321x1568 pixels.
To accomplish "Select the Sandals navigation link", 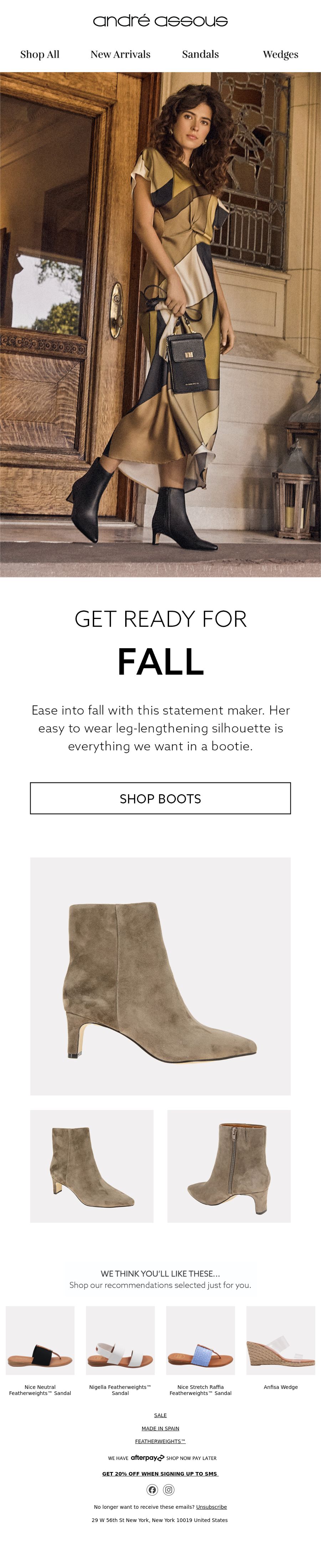I will point(200,54).
